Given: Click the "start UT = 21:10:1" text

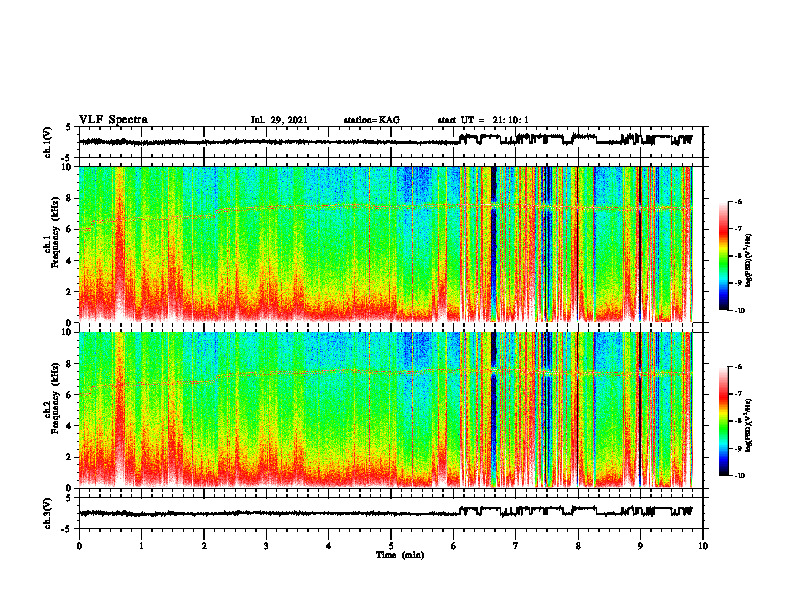Looking at the screenshot, I should (x=483, y=120).
